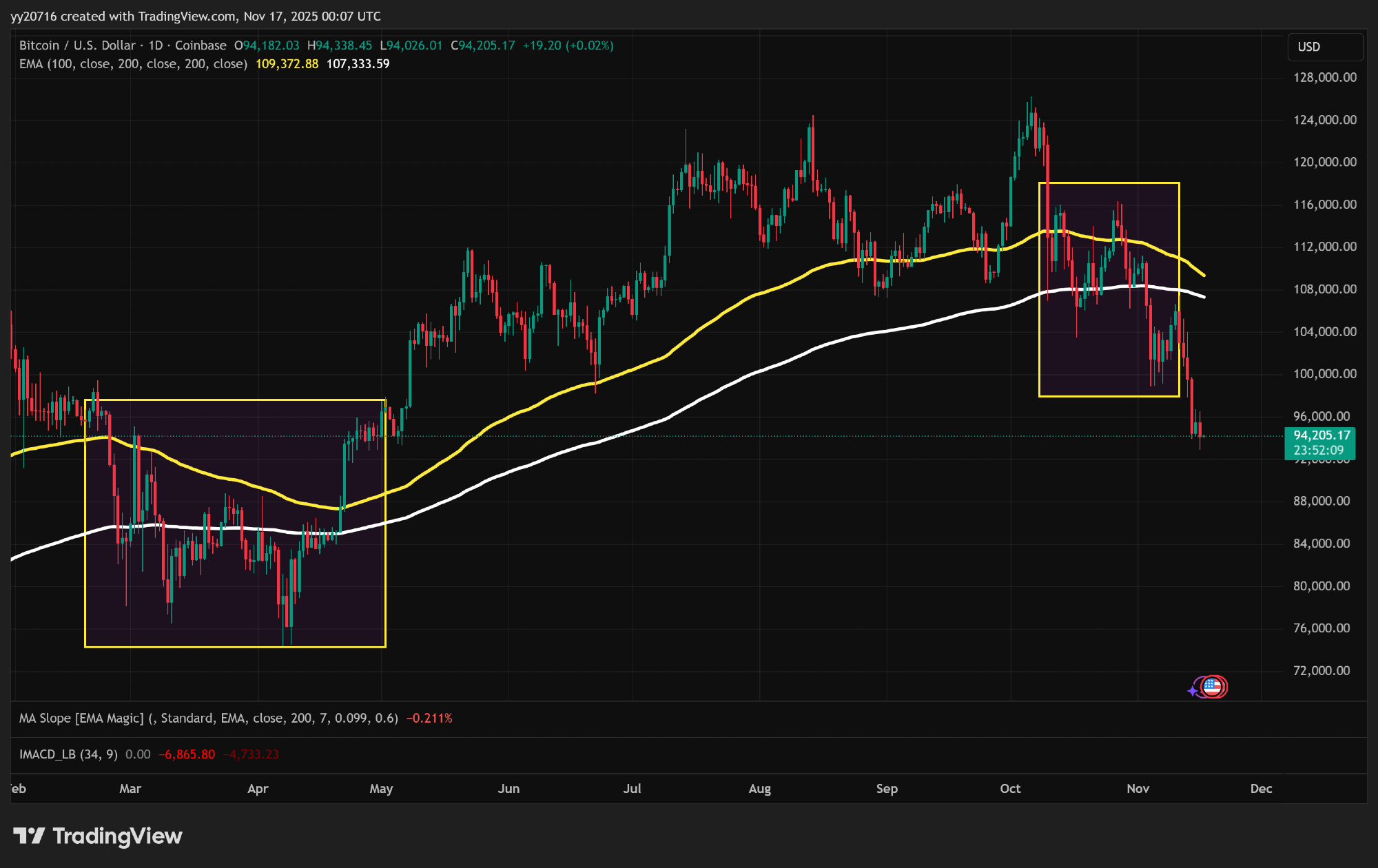The height and width of the screenshot is (868, 1378).
Task: Click the 72,000.00 price axis label
Action: coord(1321,670)
